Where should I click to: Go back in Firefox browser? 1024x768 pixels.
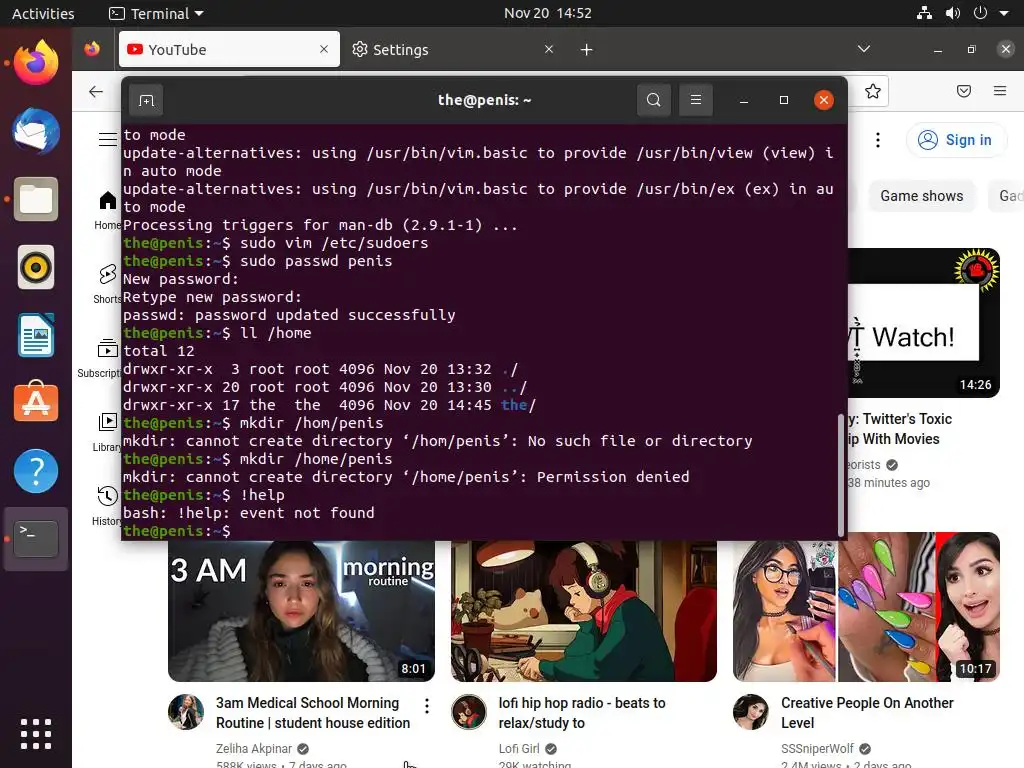pos(96,91)
